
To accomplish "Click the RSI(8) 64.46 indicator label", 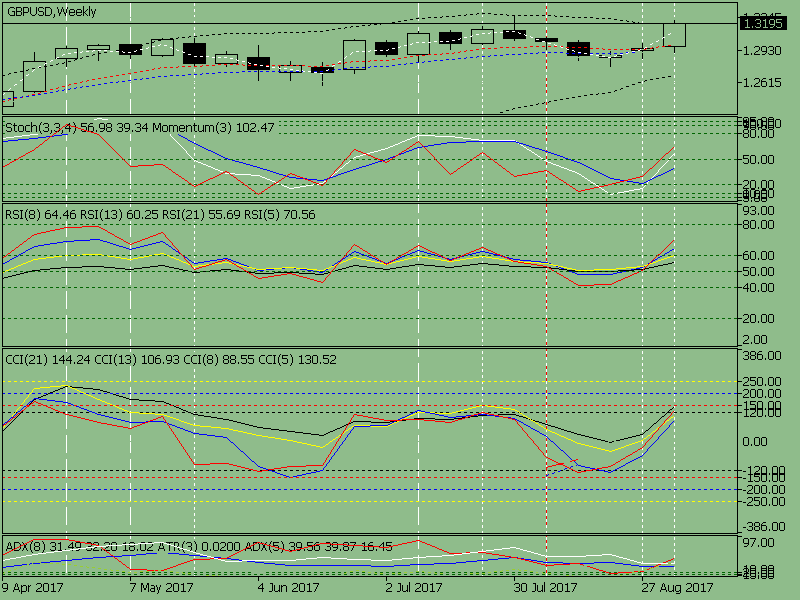I will click(40, 215).
